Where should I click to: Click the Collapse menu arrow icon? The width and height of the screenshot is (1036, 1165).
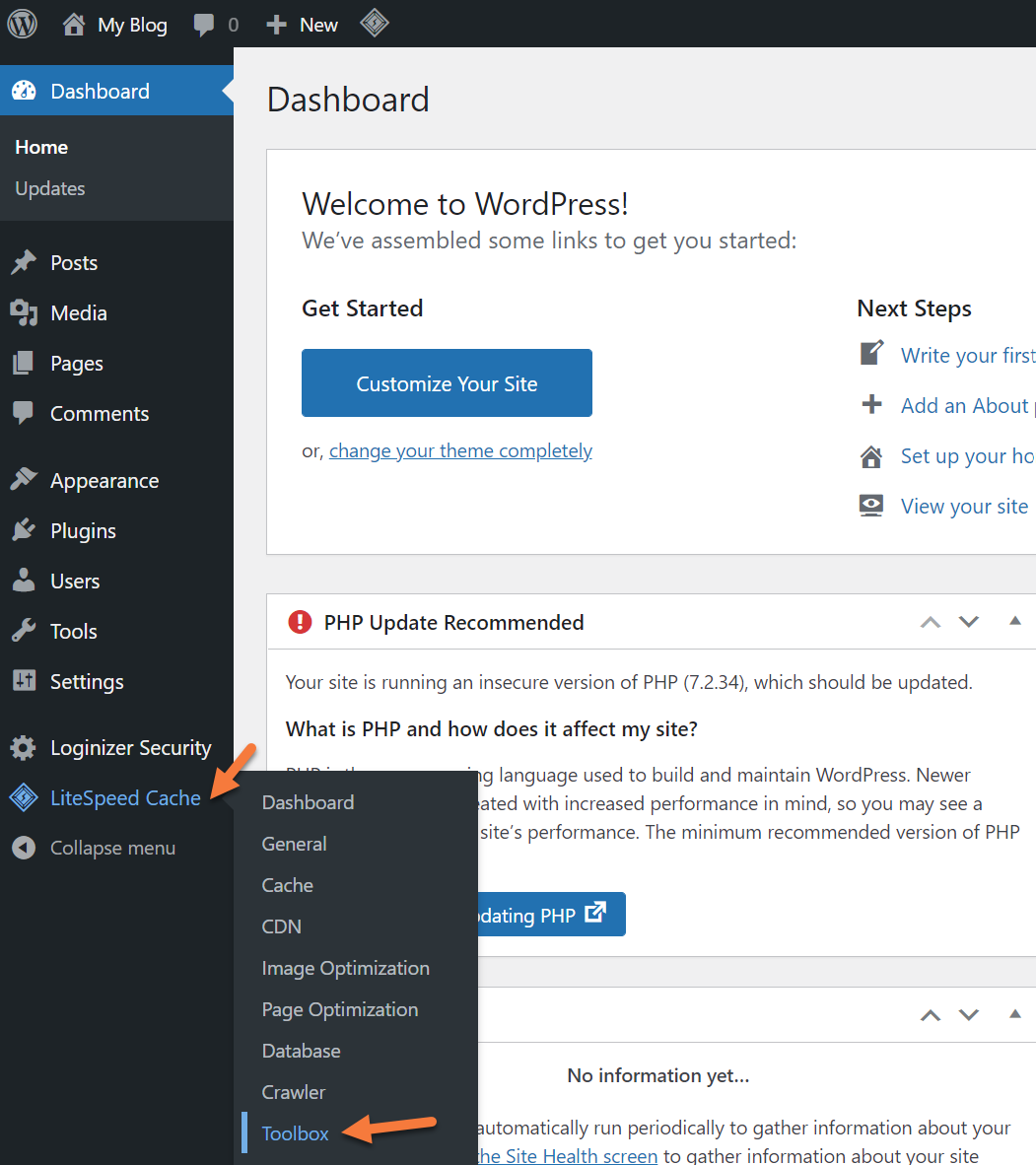click(x=24, y=849)
